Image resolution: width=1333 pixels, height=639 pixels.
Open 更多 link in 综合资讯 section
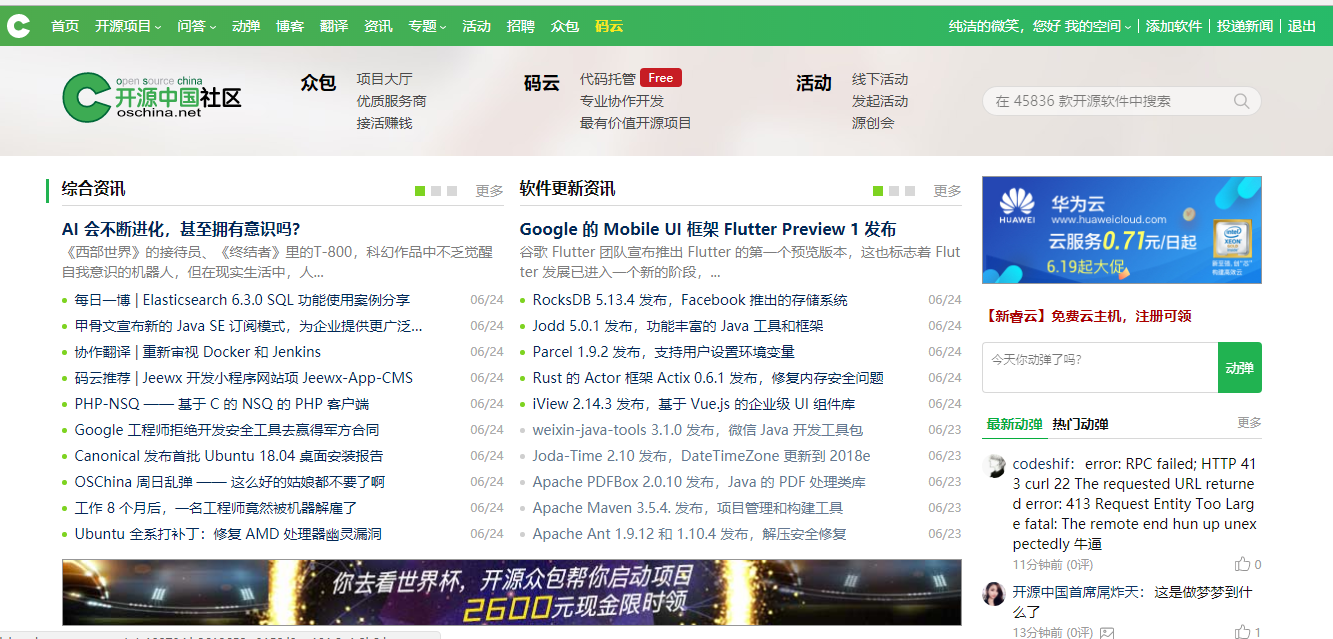(x=489, y=191)
